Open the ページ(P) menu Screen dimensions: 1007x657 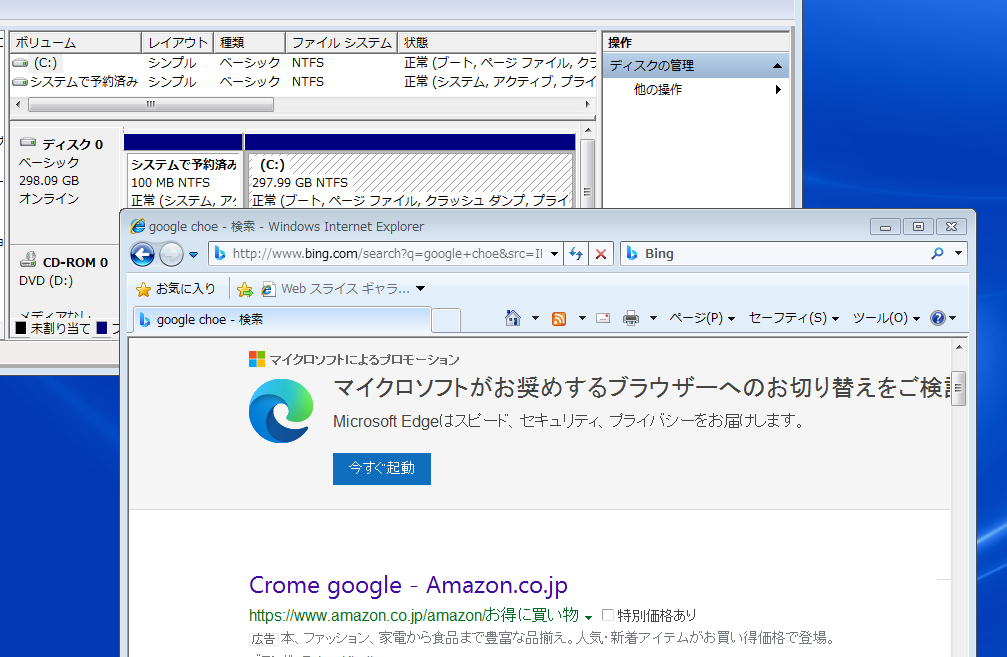pyautogui.click(x=702, y=318)
